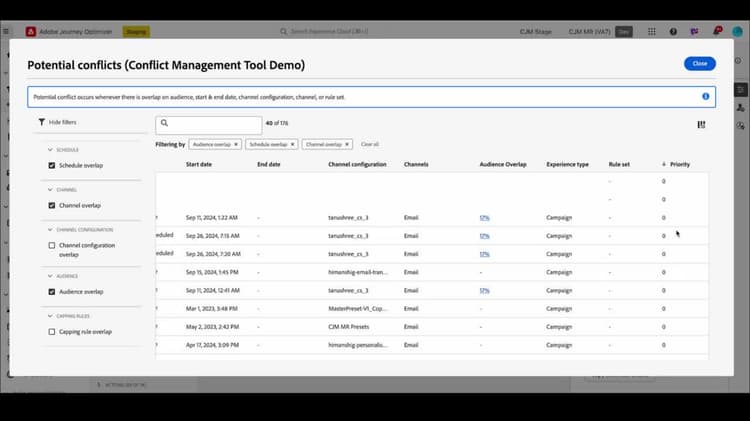The image size is (750, 421).
Task: Click the Channel configuration column header
Action: (357, 165)
